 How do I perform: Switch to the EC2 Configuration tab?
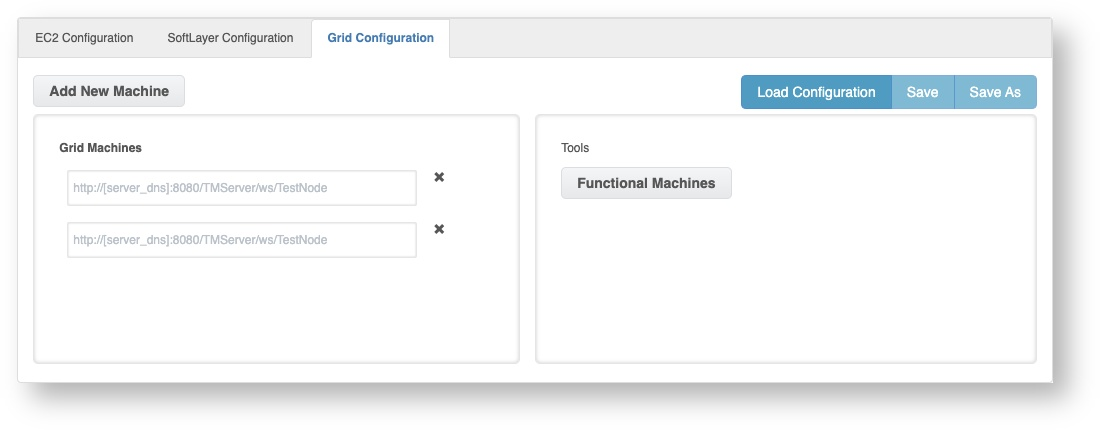pyautogui.click(x=84, y=38)
